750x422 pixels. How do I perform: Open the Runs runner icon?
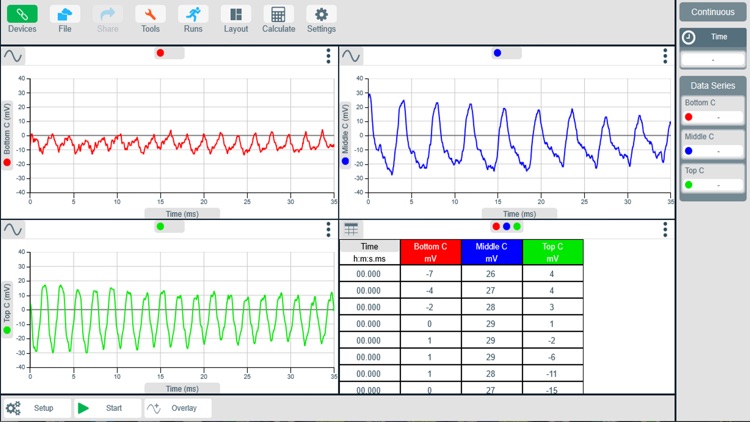193,15
